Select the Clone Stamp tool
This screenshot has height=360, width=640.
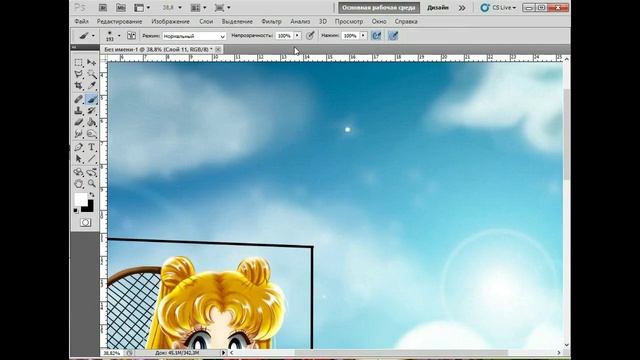click(78, 111)
